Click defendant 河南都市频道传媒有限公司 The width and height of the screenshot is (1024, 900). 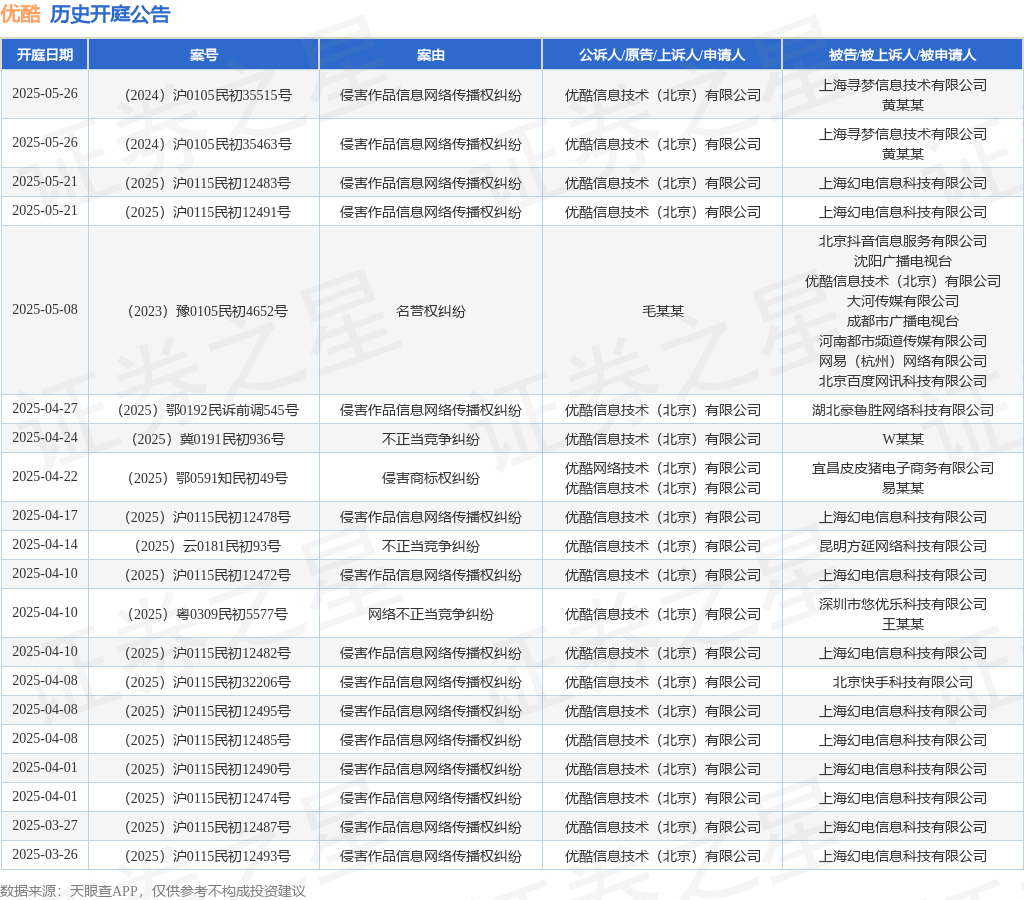pos(903,341)
